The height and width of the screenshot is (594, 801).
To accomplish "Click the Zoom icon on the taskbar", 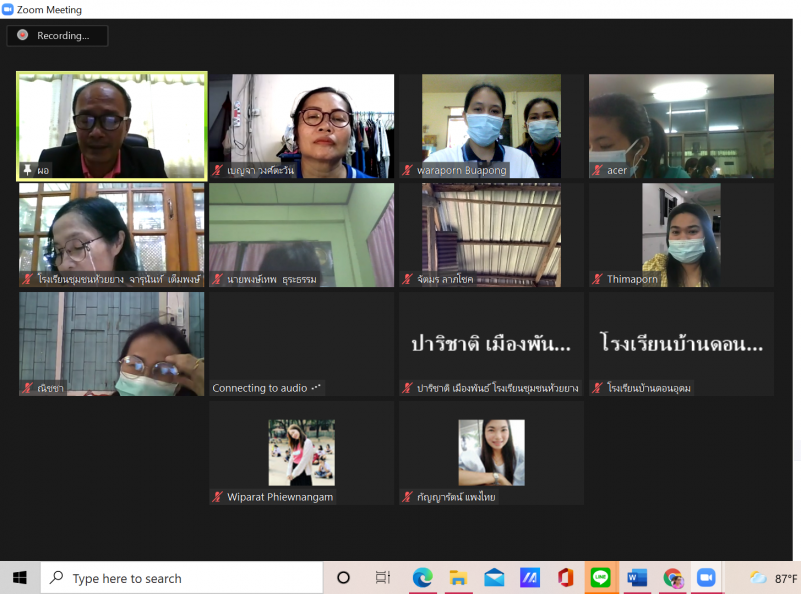I will coord(707,578).
